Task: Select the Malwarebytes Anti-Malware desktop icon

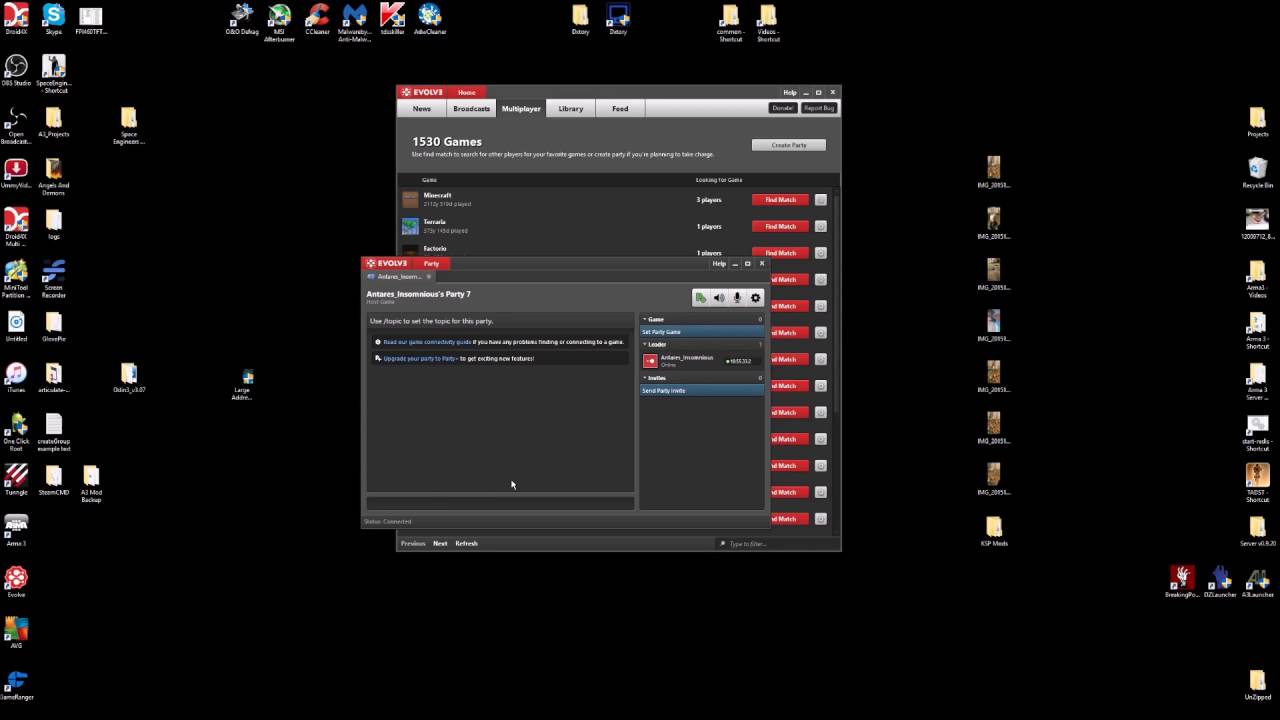Action: (354, 22)
